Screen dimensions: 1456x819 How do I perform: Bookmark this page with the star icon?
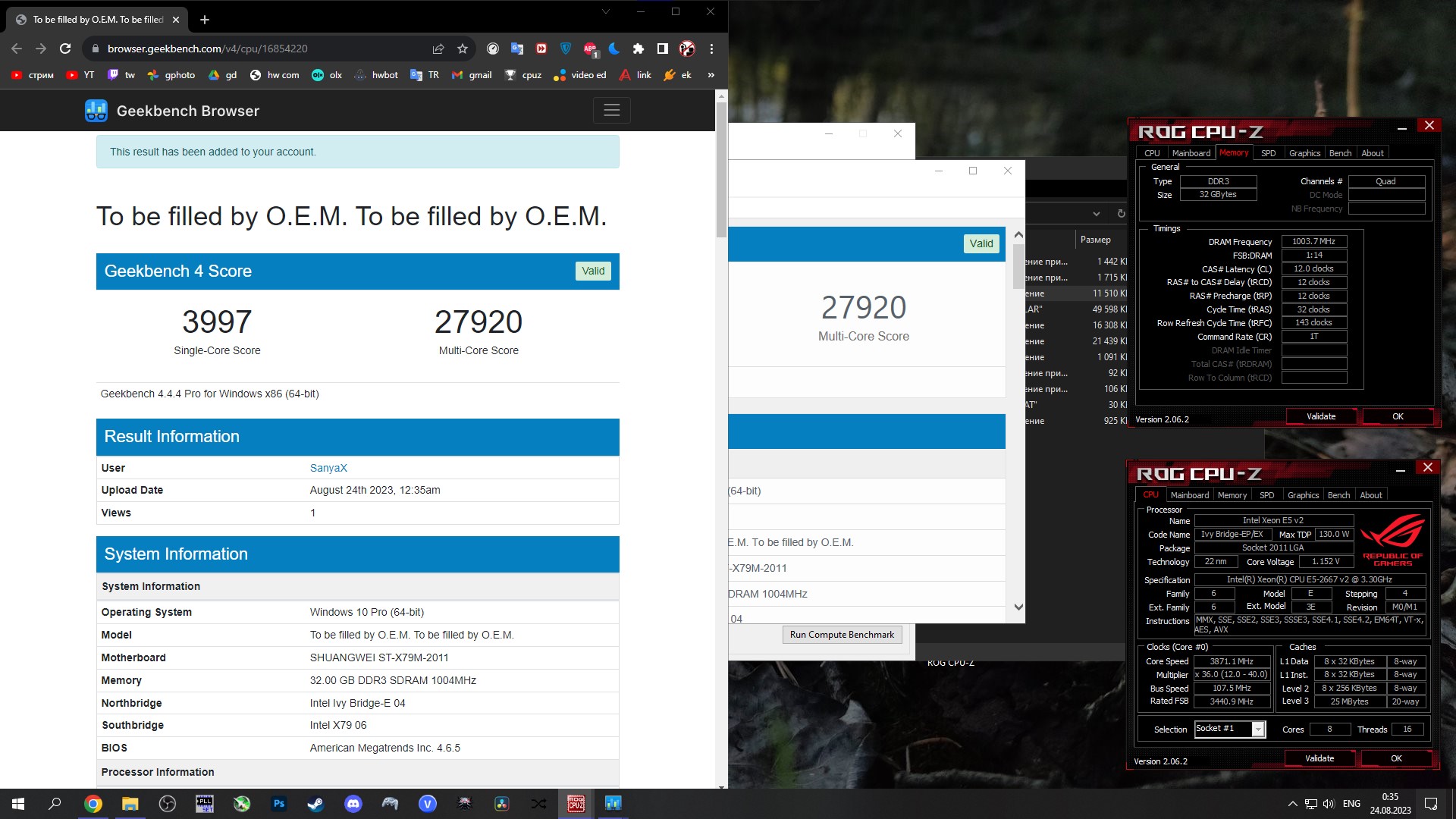[463, 49]
